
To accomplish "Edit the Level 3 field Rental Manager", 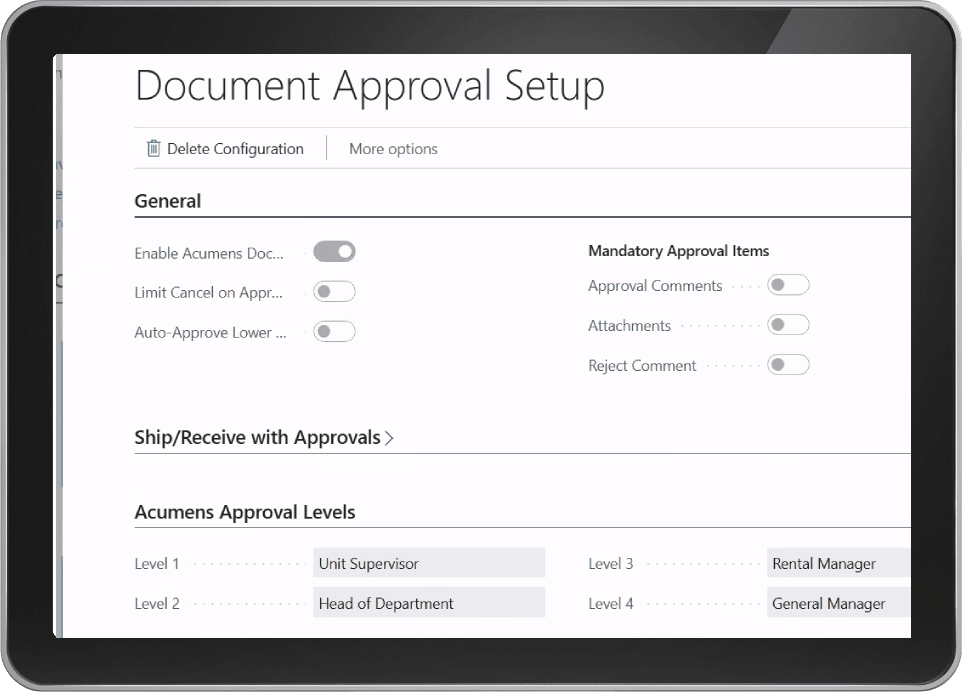I will tap(838, 563).
